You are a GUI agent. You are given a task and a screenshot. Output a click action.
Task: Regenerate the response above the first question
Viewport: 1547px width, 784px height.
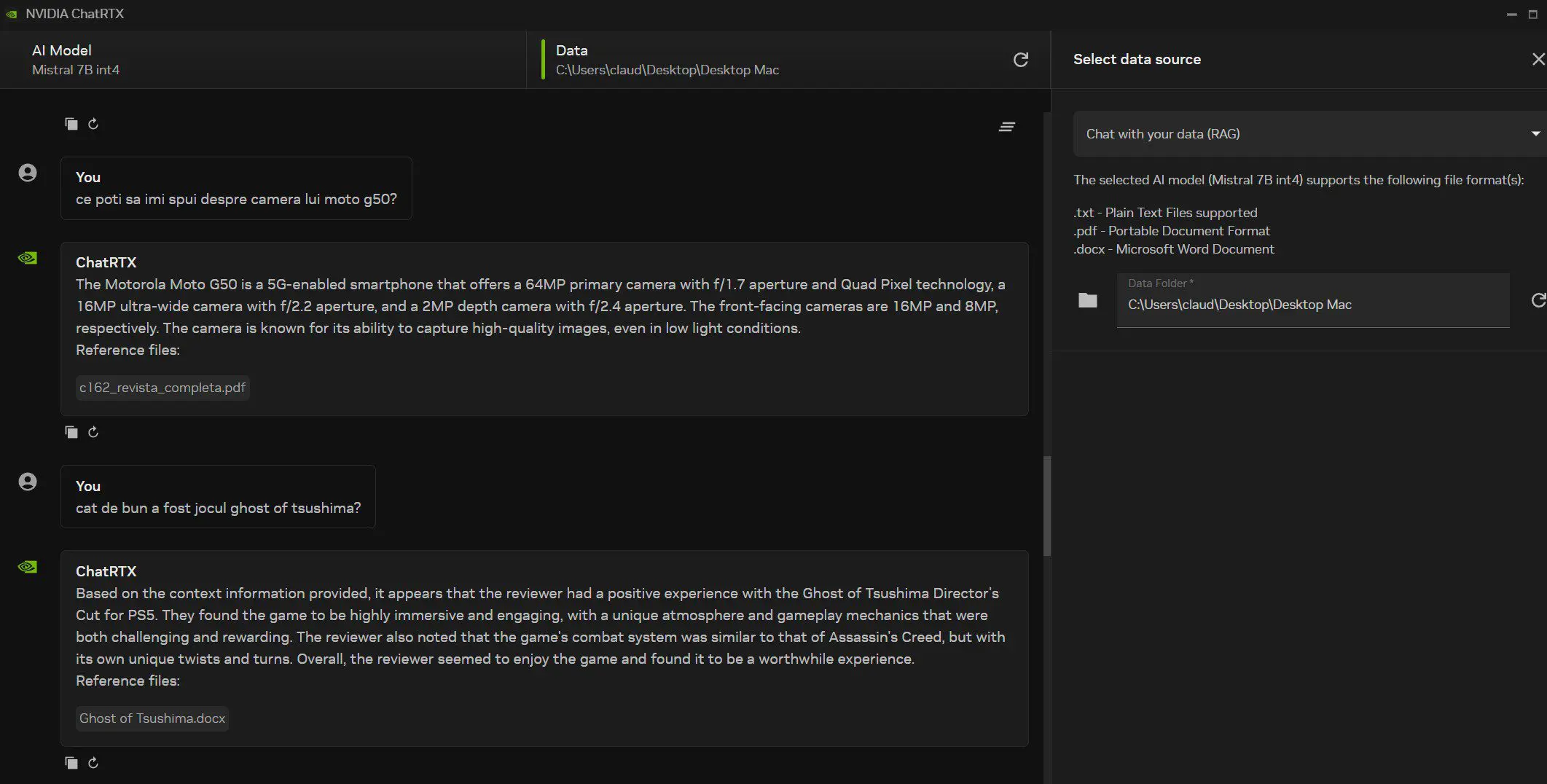click(x=93, y=124)
